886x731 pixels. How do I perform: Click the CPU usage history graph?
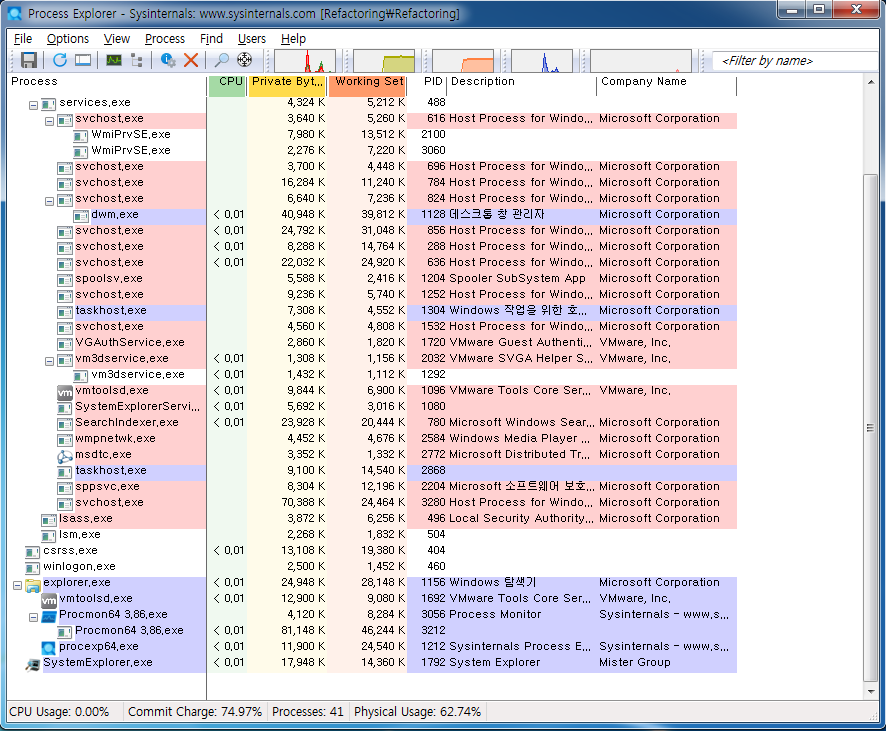pos(305,61)
